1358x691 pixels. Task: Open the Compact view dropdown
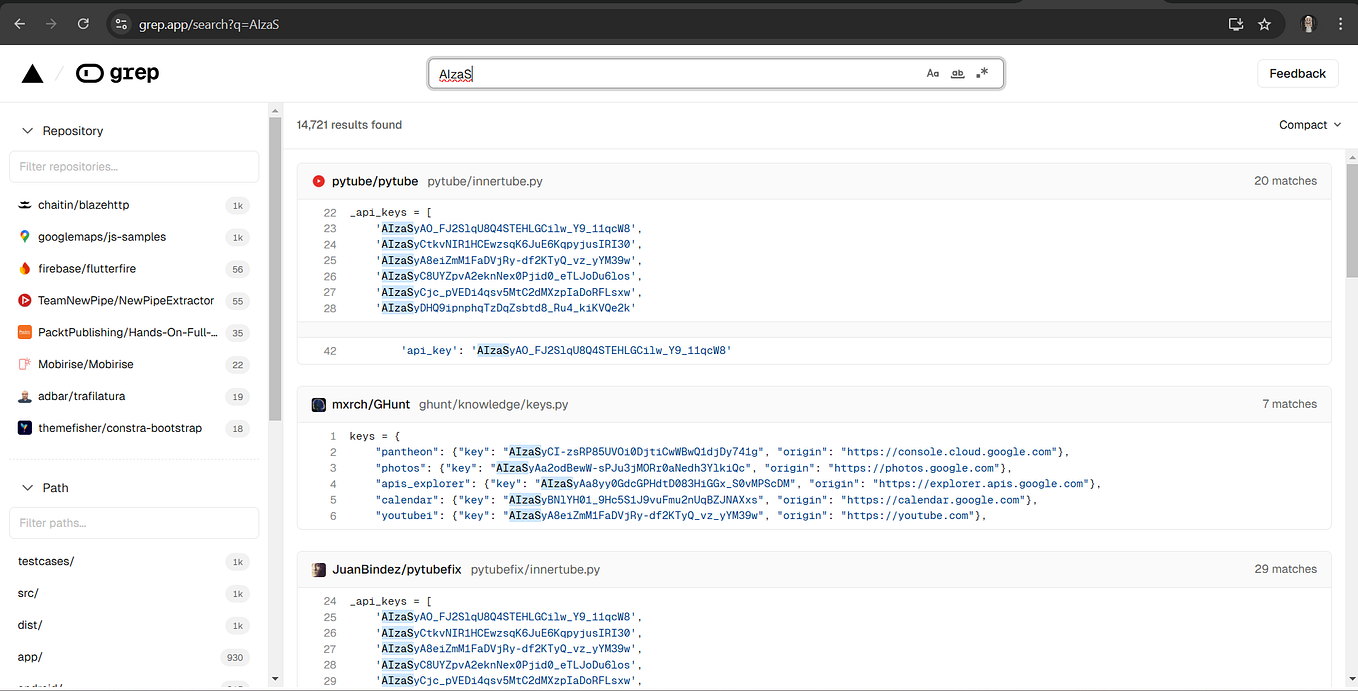click(x=1309, y=124)
